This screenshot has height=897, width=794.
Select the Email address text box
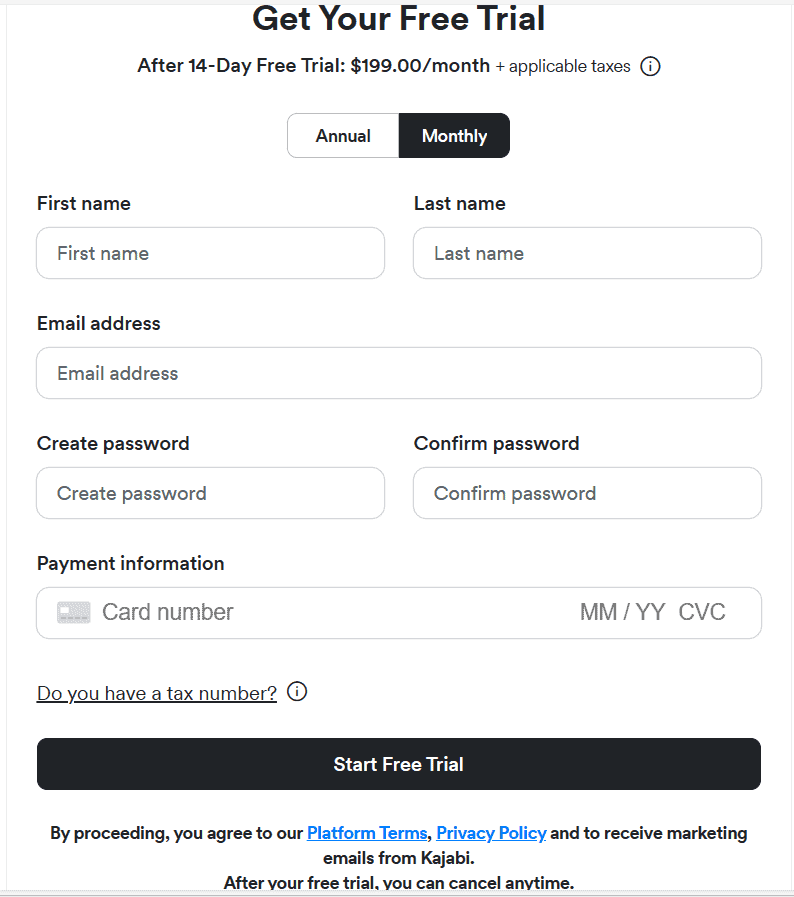(x=398, y=373)
